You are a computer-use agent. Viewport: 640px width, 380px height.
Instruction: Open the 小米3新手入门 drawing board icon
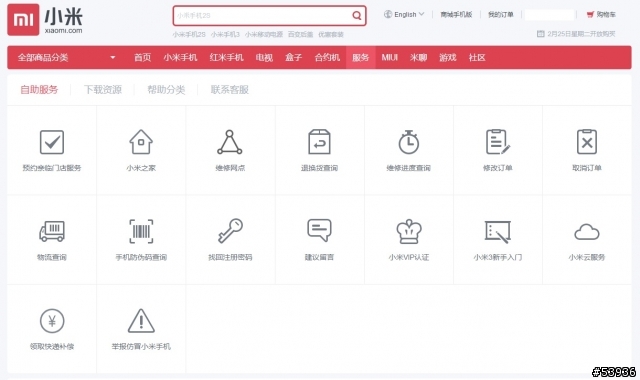(498, 232)
